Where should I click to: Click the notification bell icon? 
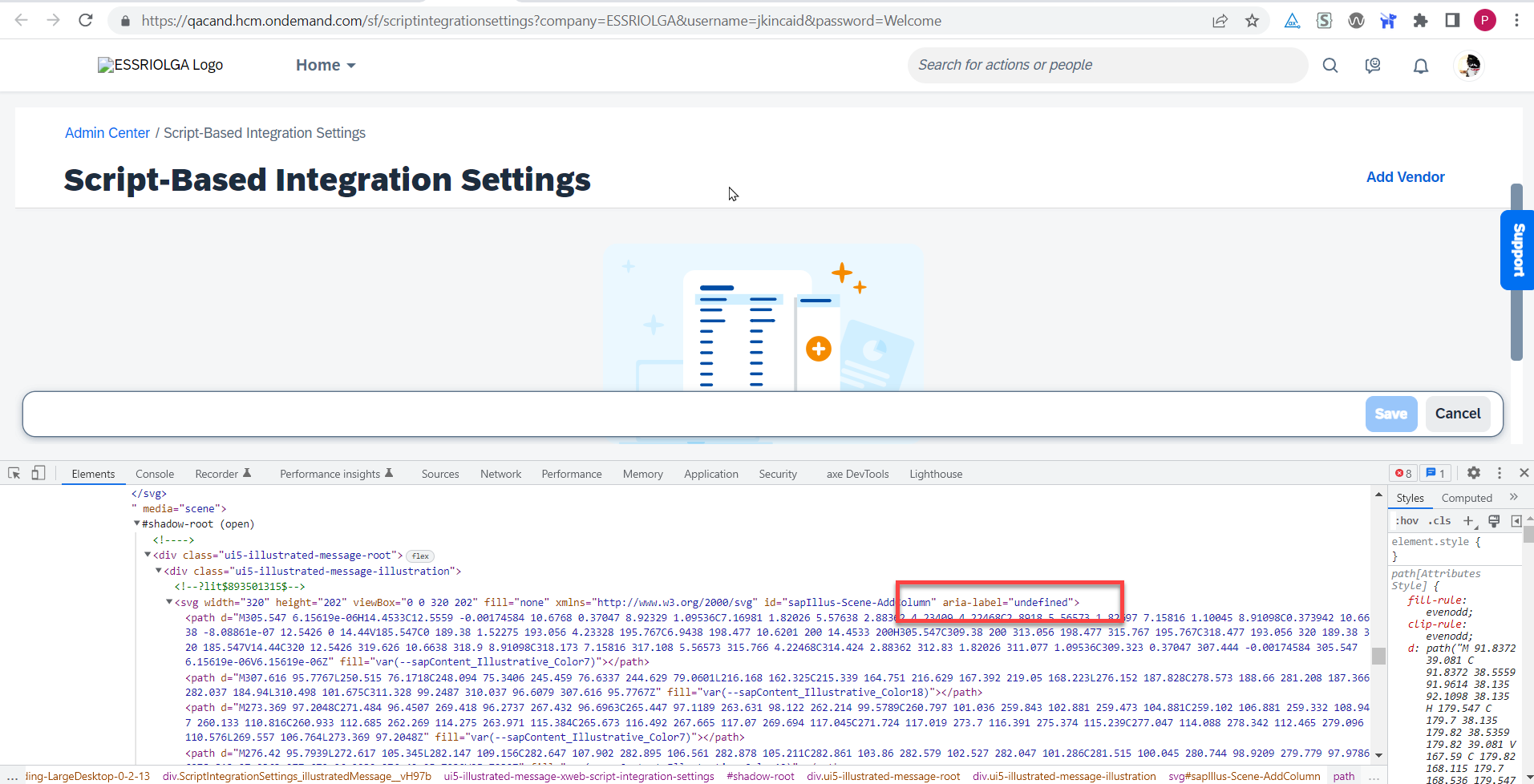coord(1420,65)
